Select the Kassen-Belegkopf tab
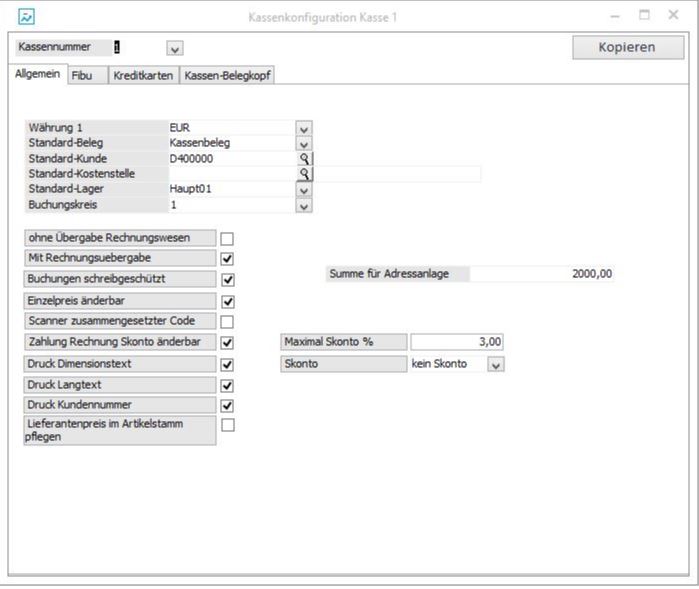The width and height of the screenshot is (699, 589). click(x=228, y=75)
